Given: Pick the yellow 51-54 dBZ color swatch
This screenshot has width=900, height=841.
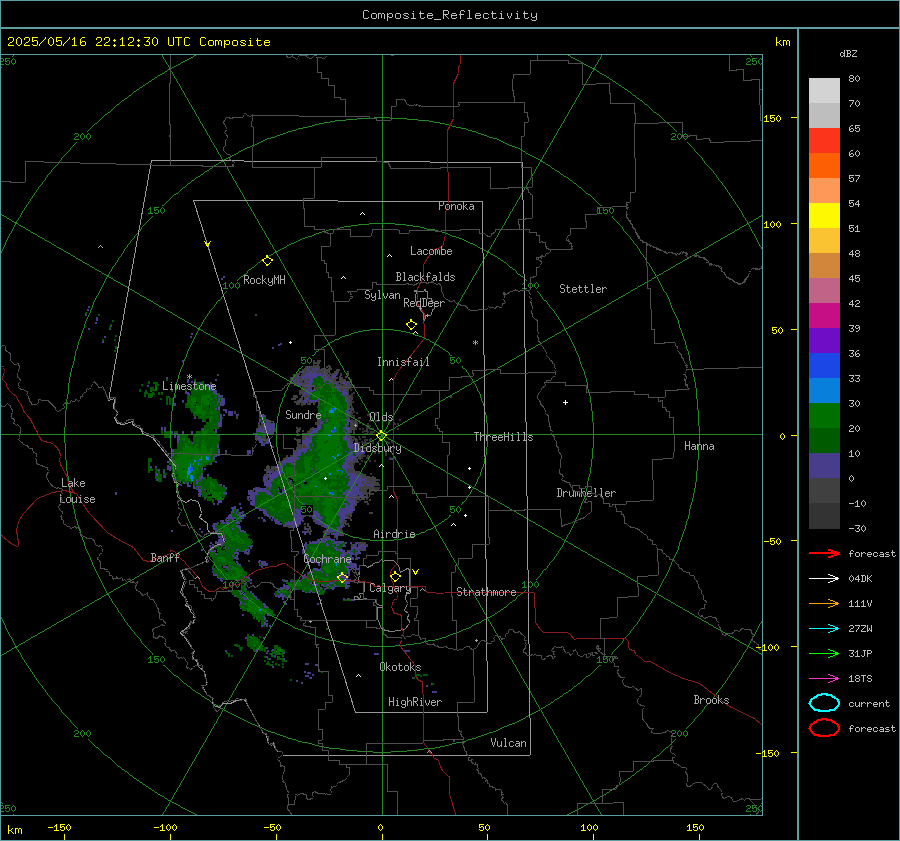Looking at the screenshot, I should point(824,216).
